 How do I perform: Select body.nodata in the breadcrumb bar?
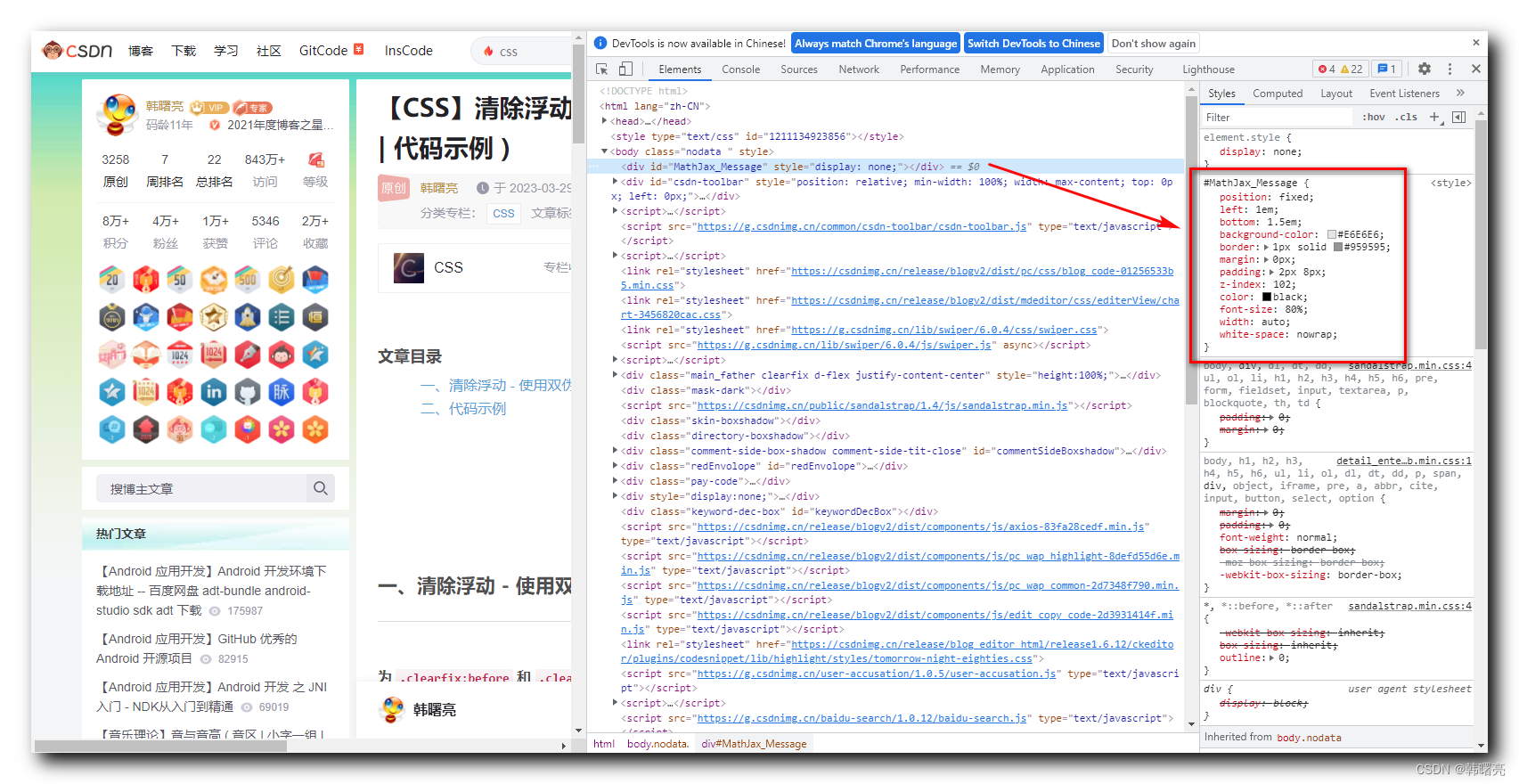pyautogui.click(x=657, y=744)
